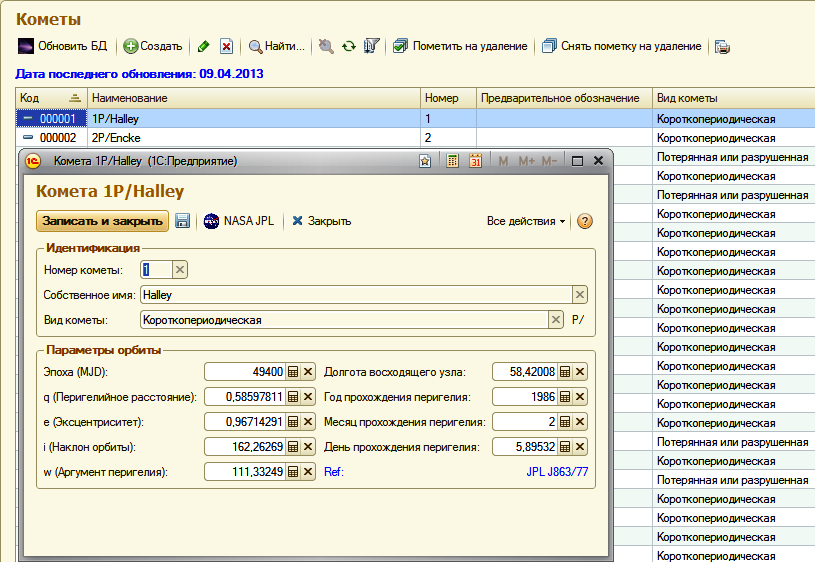Click the Закрыть button in comet form
Screen dimensions: 815x562
(x=321, y=221)
